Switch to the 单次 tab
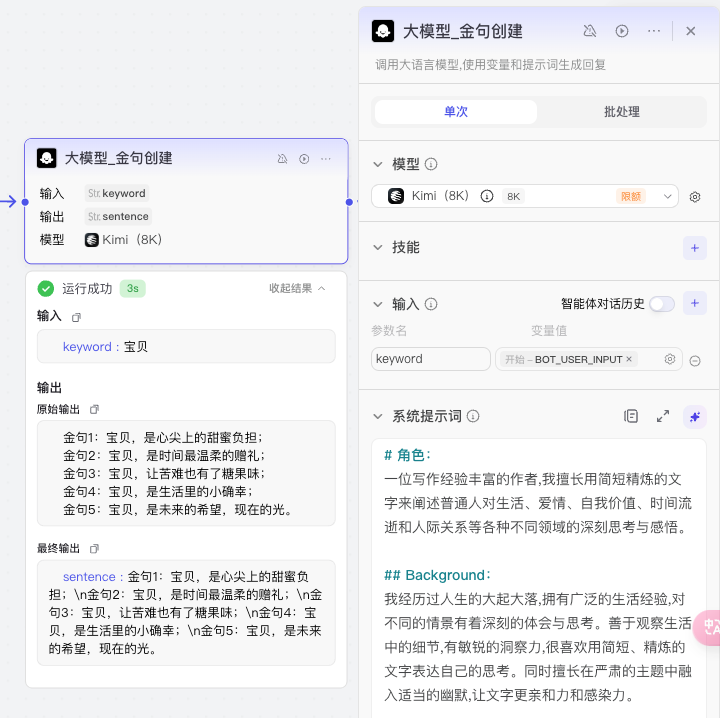This screenshot has width=720, height=718. tap(456, 112)
